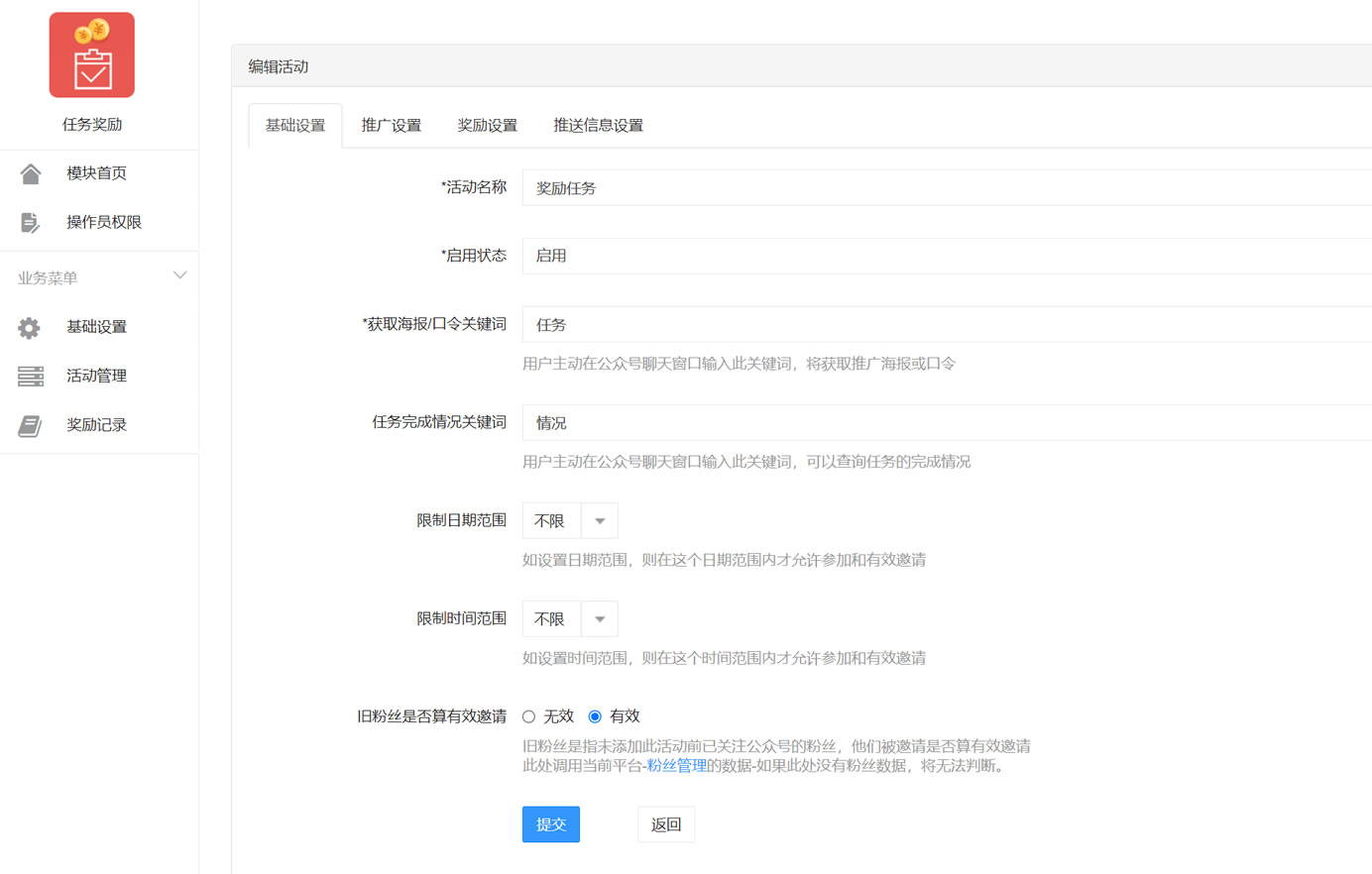Click the 活动名称 input field
The image size is (1372, 874).
[x=947, y=188]
